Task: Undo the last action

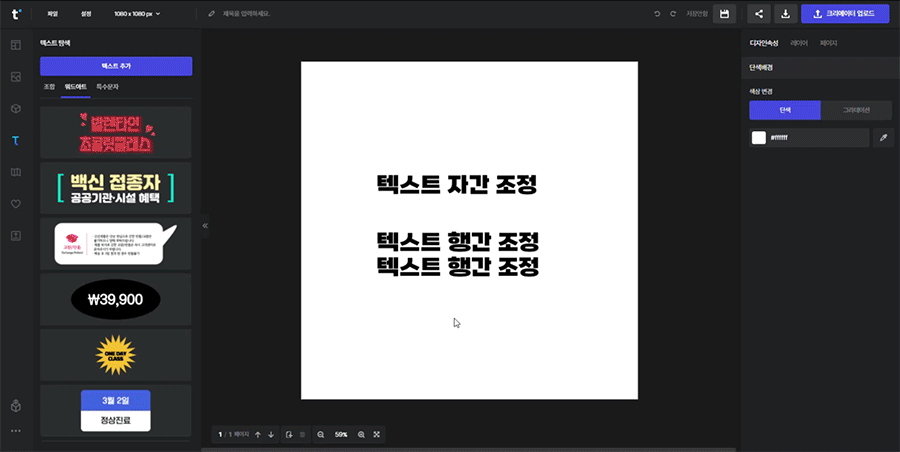Action: (657, 14)
